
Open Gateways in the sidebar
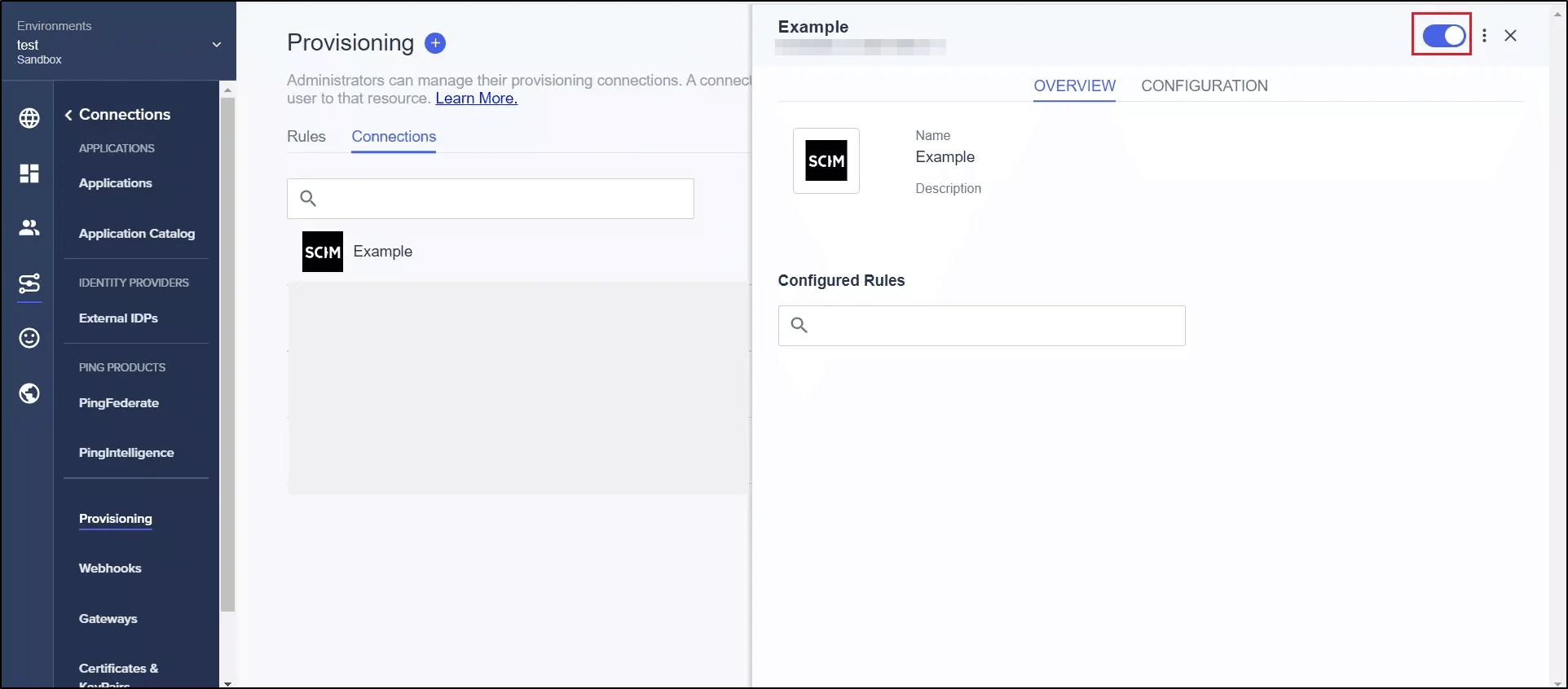(x=108, y=619)
